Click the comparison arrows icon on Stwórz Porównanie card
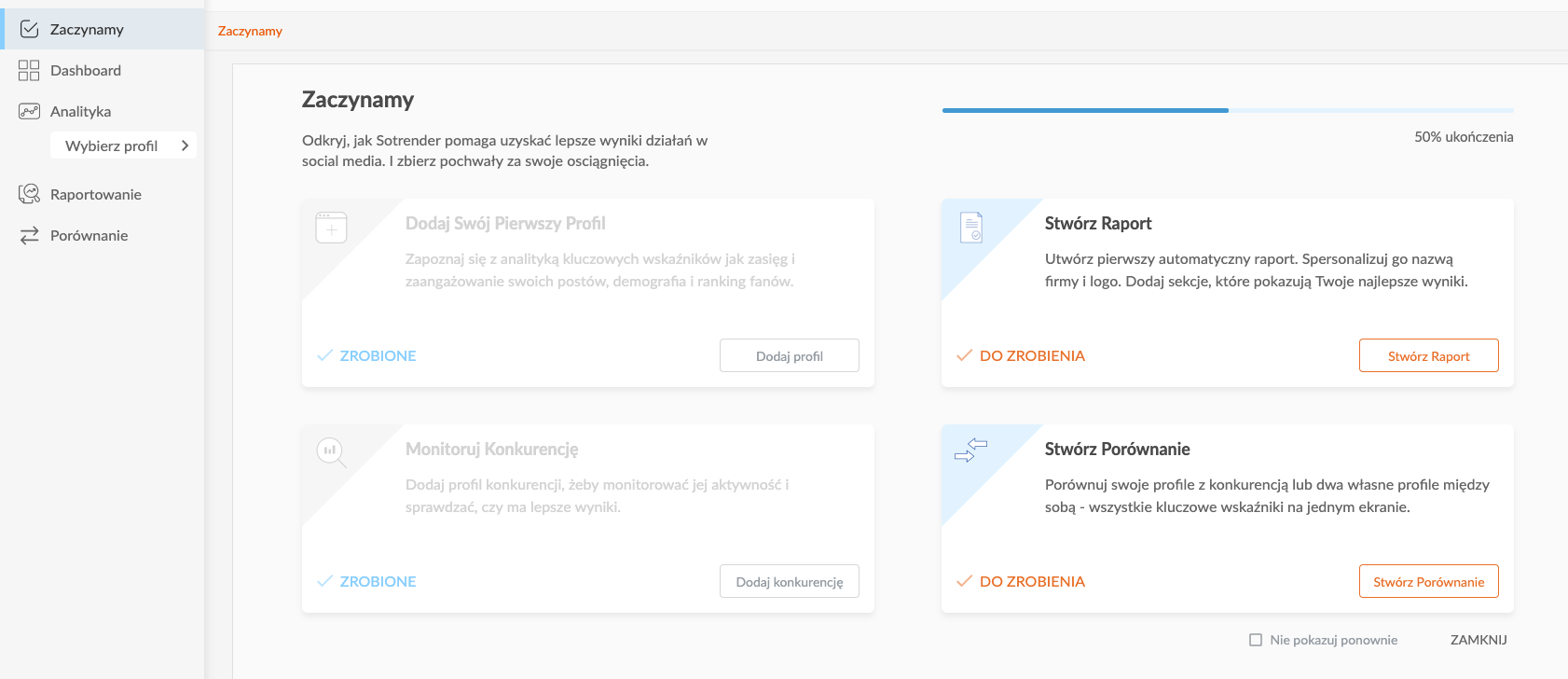Screen dimensions: 1568x679 970,450
